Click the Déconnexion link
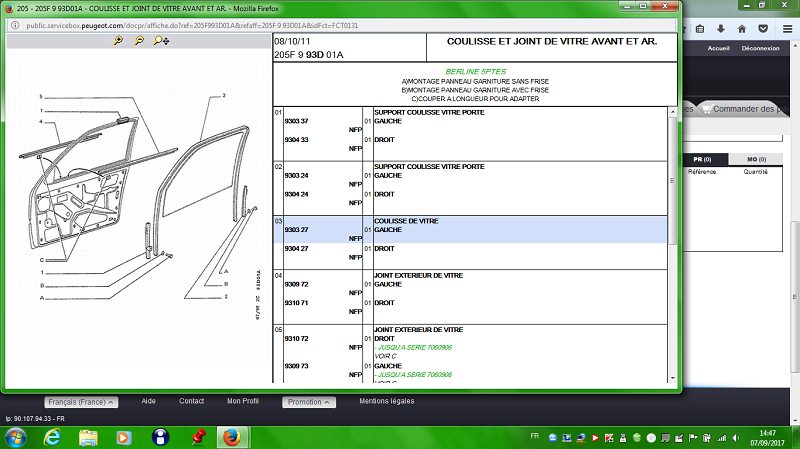Viewport: 800px width, 449px height. [x=760, y=48]
